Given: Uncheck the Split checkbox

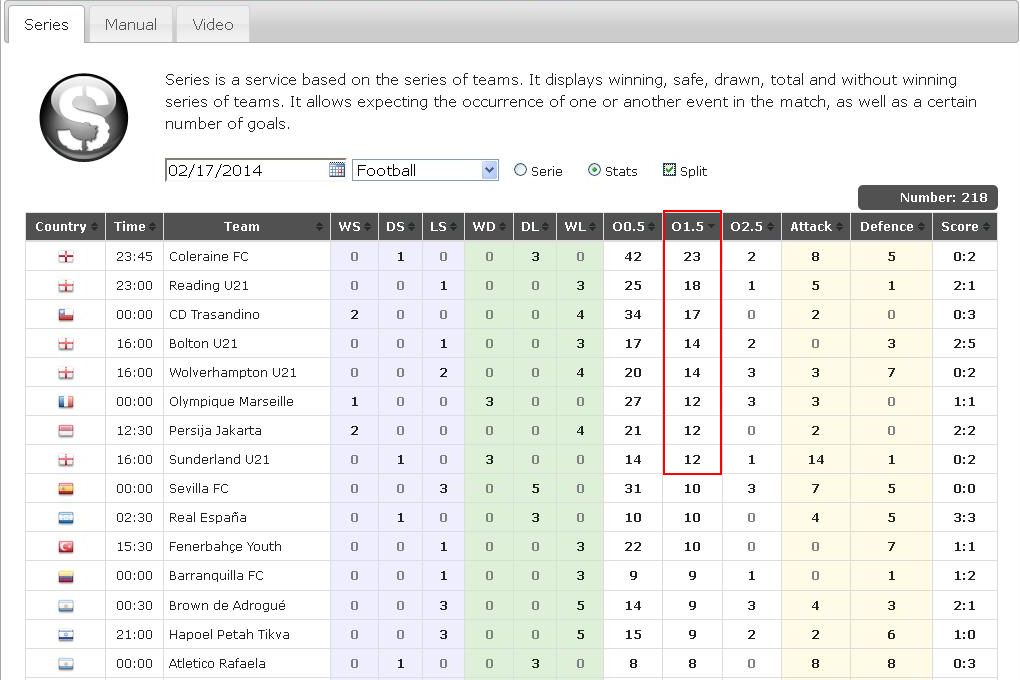Looking at the screenshot, I should 669,170.
